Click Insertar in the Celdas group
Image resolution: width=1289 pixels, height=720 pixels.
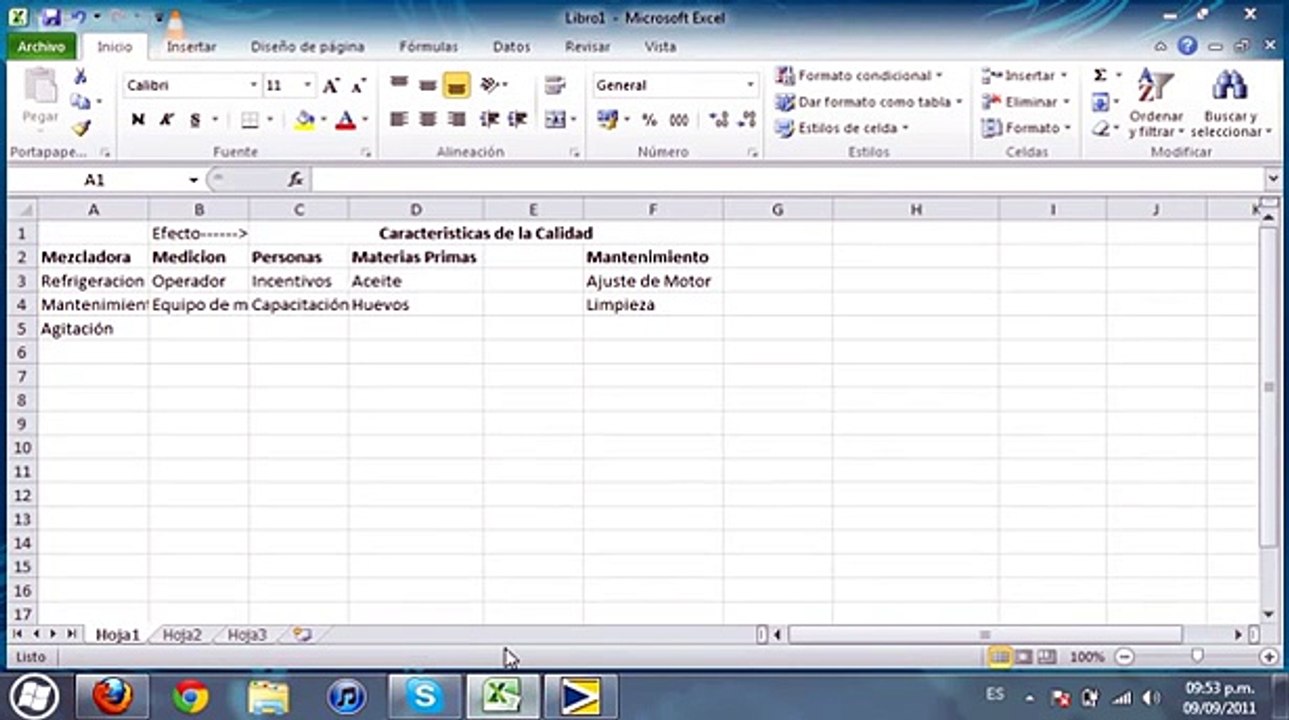1025,76
